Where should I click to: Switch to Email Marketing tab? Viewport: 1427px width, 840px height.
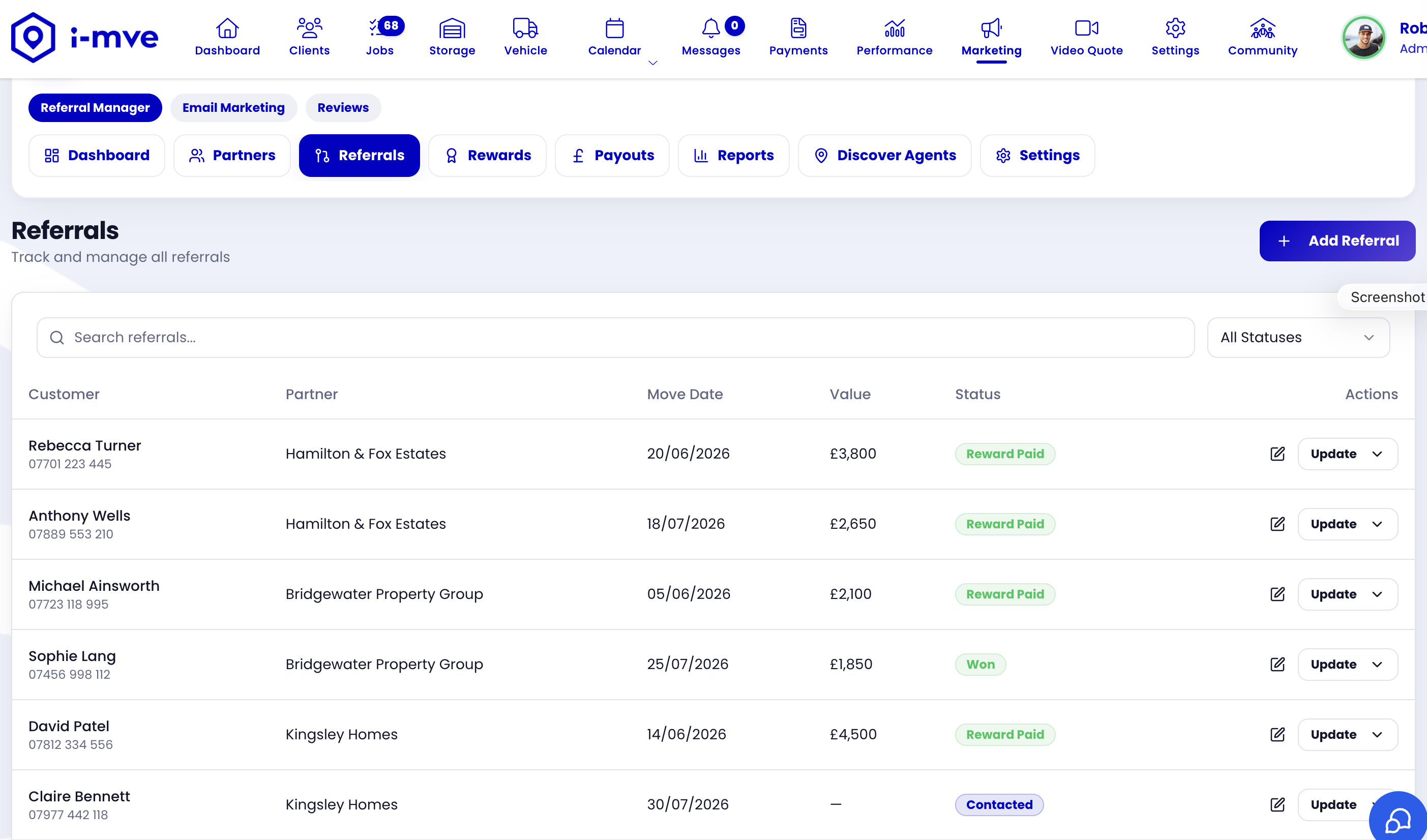click(x=233, y=108)
